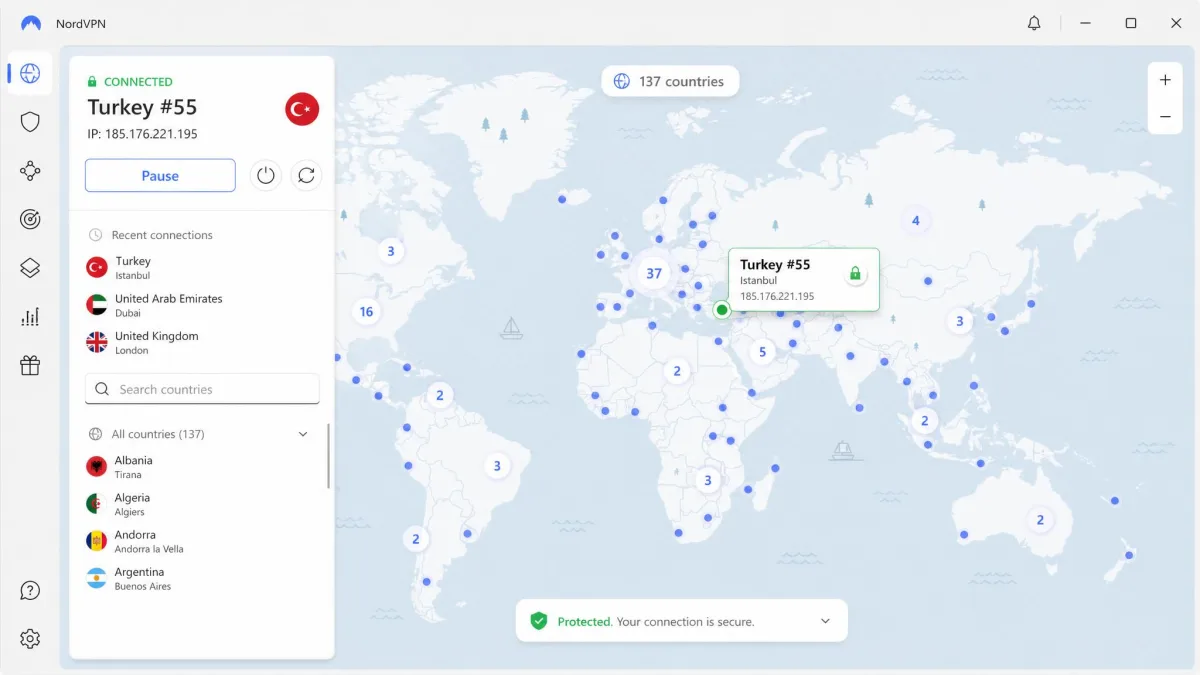Open the settings gear icon
Image resolution: width=1200 pixels, height=675 pixels.
pyautogui.click(x=30, y=638)
